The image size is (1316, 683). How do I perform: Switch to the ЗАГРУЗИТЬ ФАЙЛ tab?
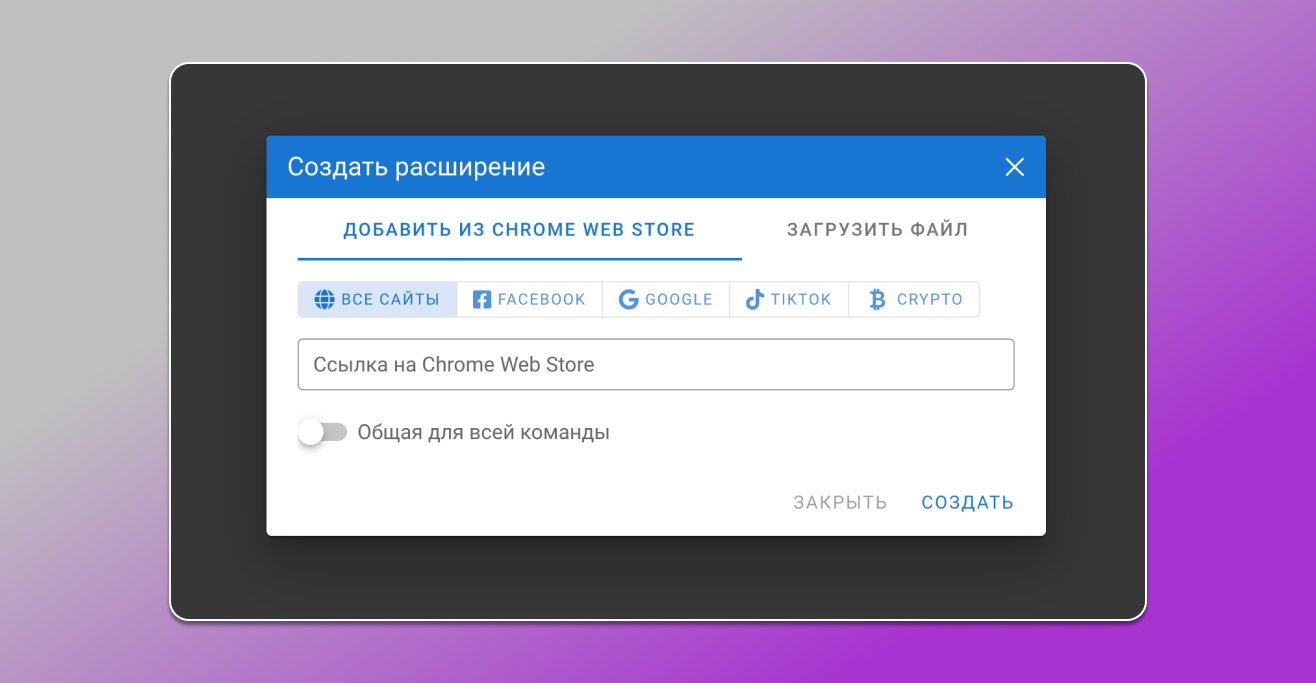(875, 229)
